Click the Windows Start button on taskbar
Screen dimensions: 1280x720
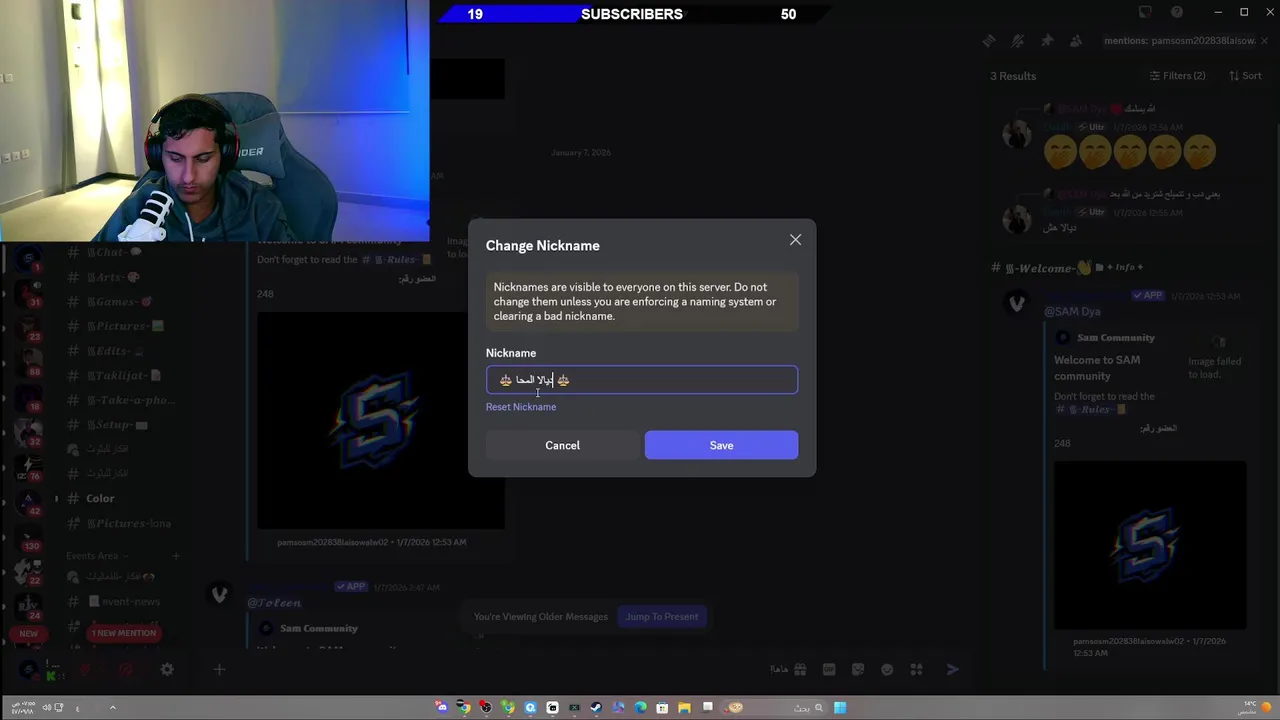[x=840, y=708]
